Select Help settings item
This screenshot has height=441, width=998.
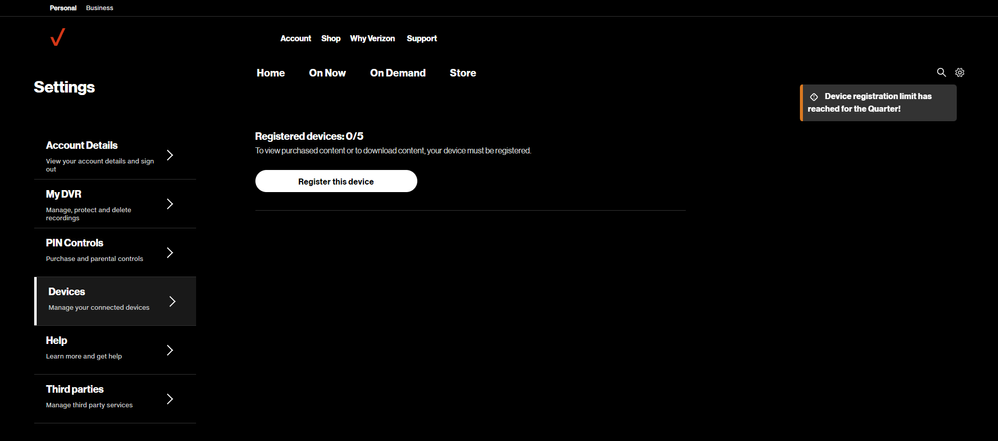point(115,350)
